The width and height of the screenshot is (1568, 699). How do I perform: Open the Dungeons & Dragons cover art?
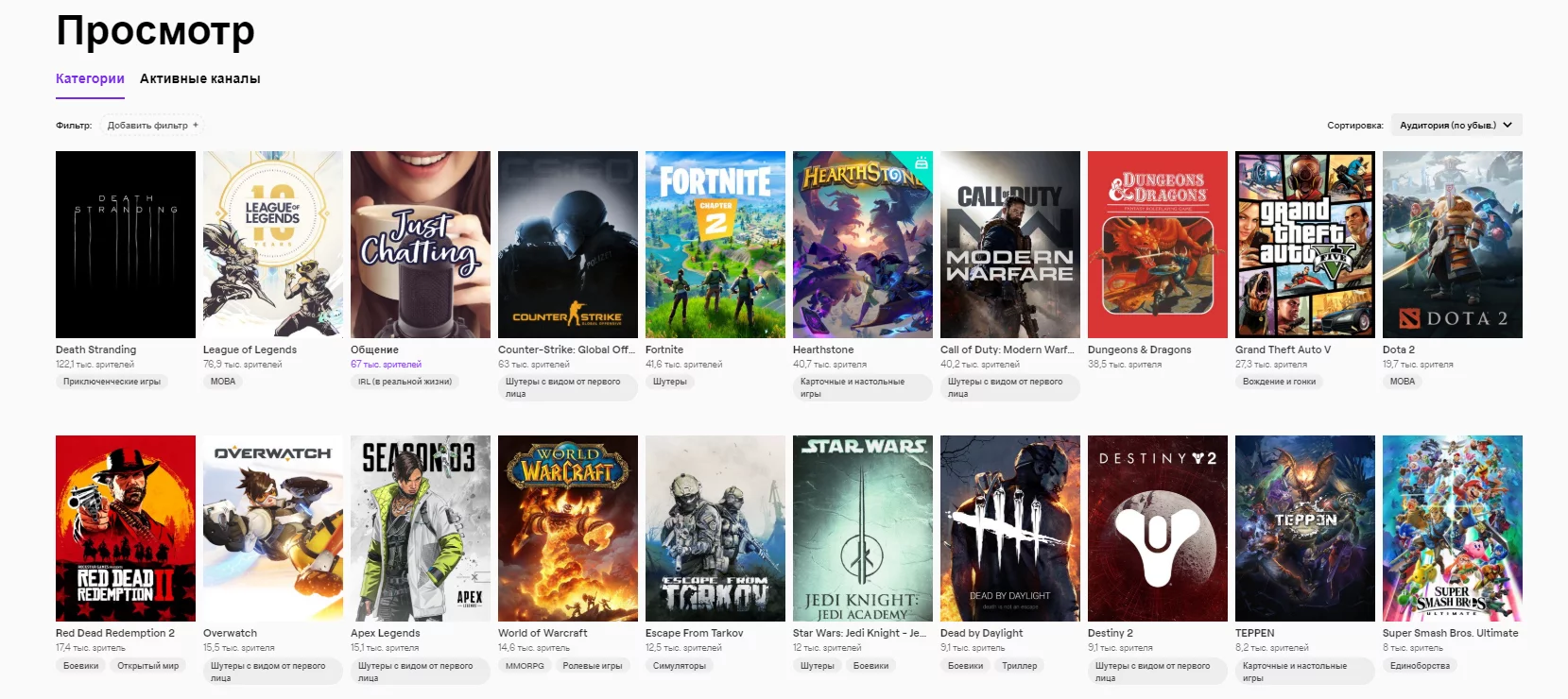pyautogui.click(x=1158, y=245)
